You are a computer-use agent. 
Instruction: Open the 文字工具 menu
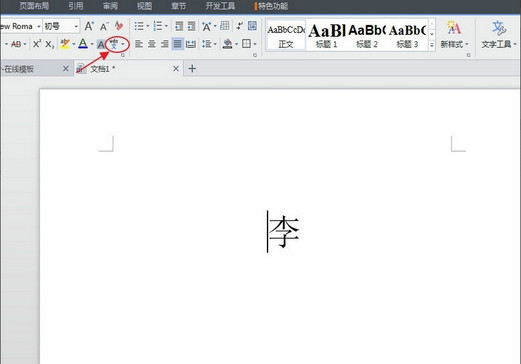pos(499,34)
